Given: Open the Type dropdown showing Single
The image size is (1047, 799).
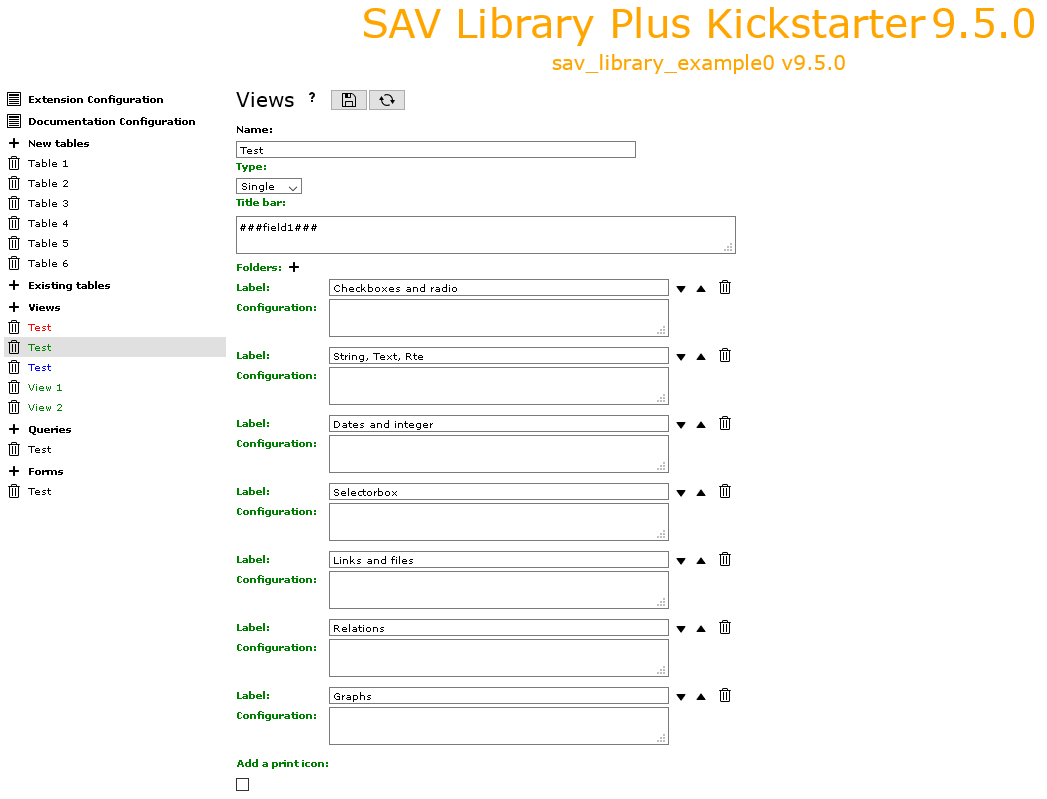Looking at the screenshot, I should pos(269,186).
